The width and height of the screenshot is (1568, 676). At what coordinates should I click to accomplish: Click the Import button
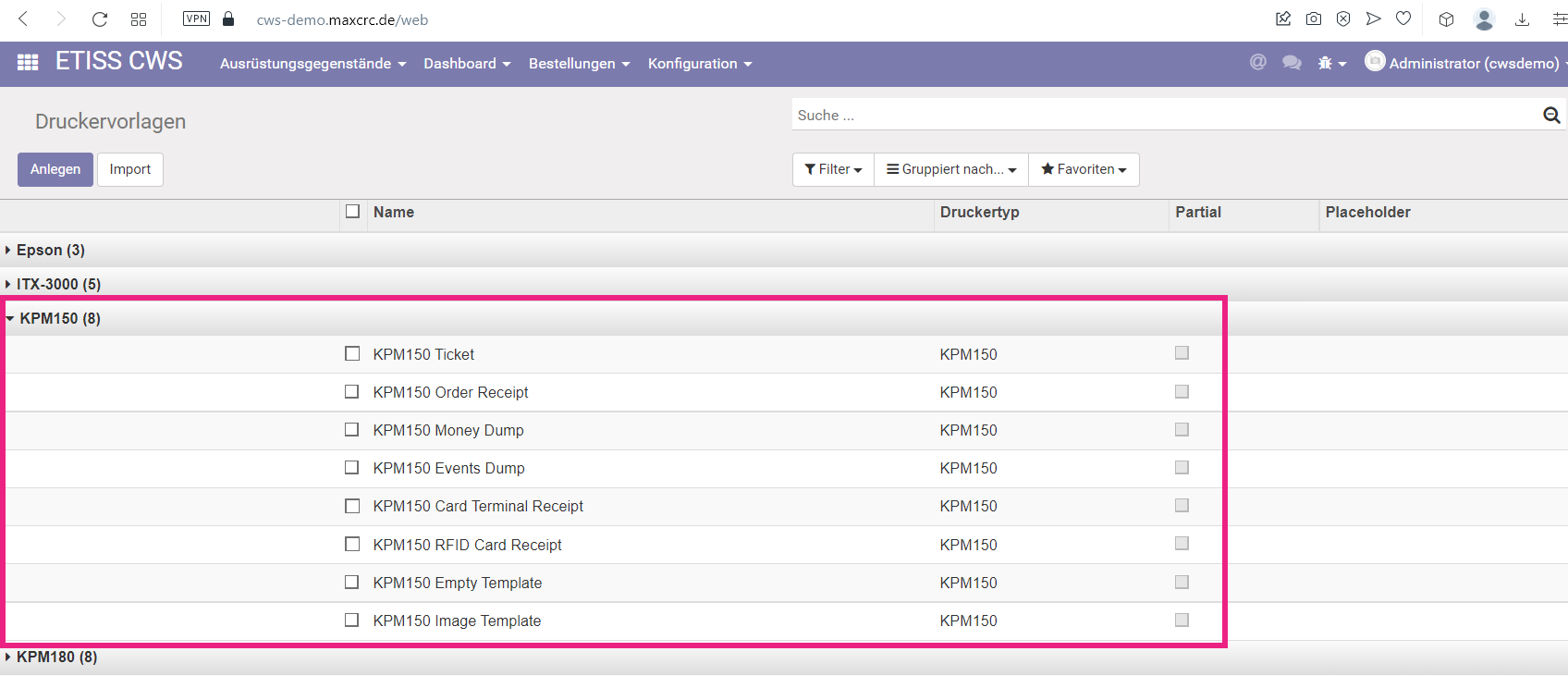pyautogui.click(x=130, y=169)
